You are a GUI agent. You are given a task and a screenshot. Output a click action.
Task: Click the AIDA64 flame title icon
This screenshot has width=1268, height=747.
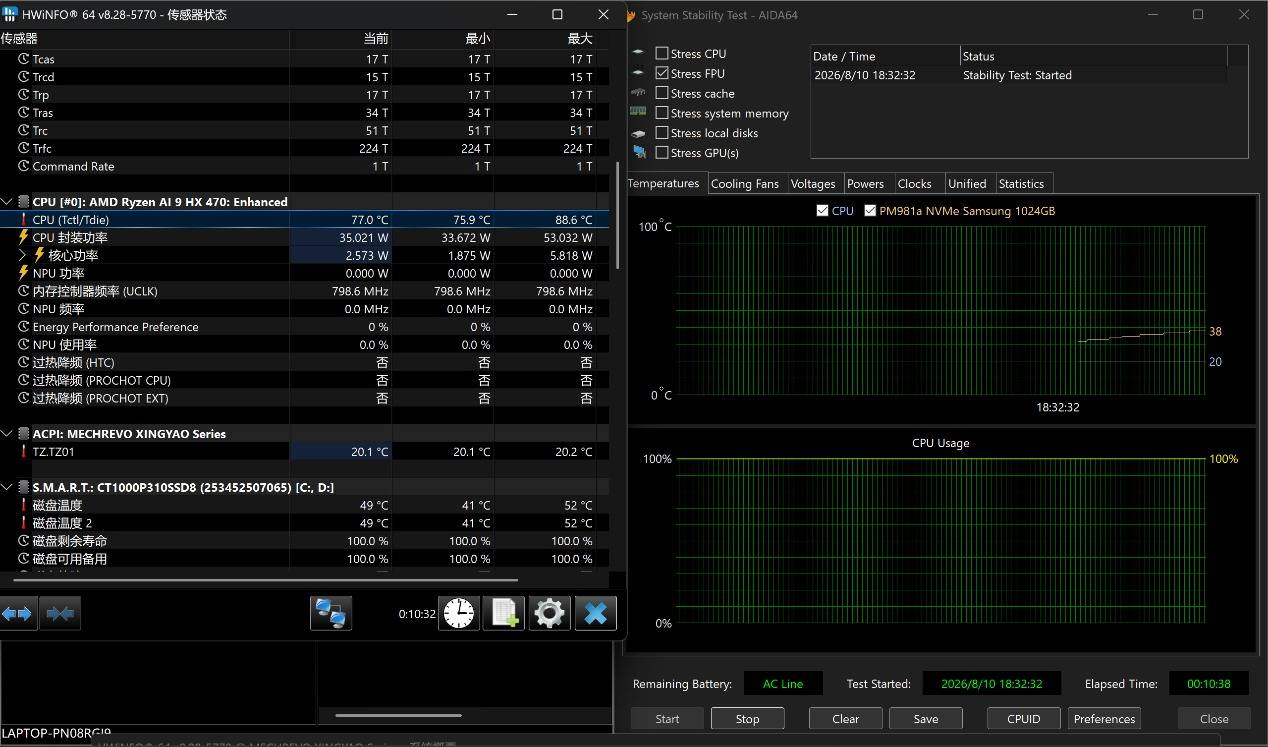click(x=630, y=15)
